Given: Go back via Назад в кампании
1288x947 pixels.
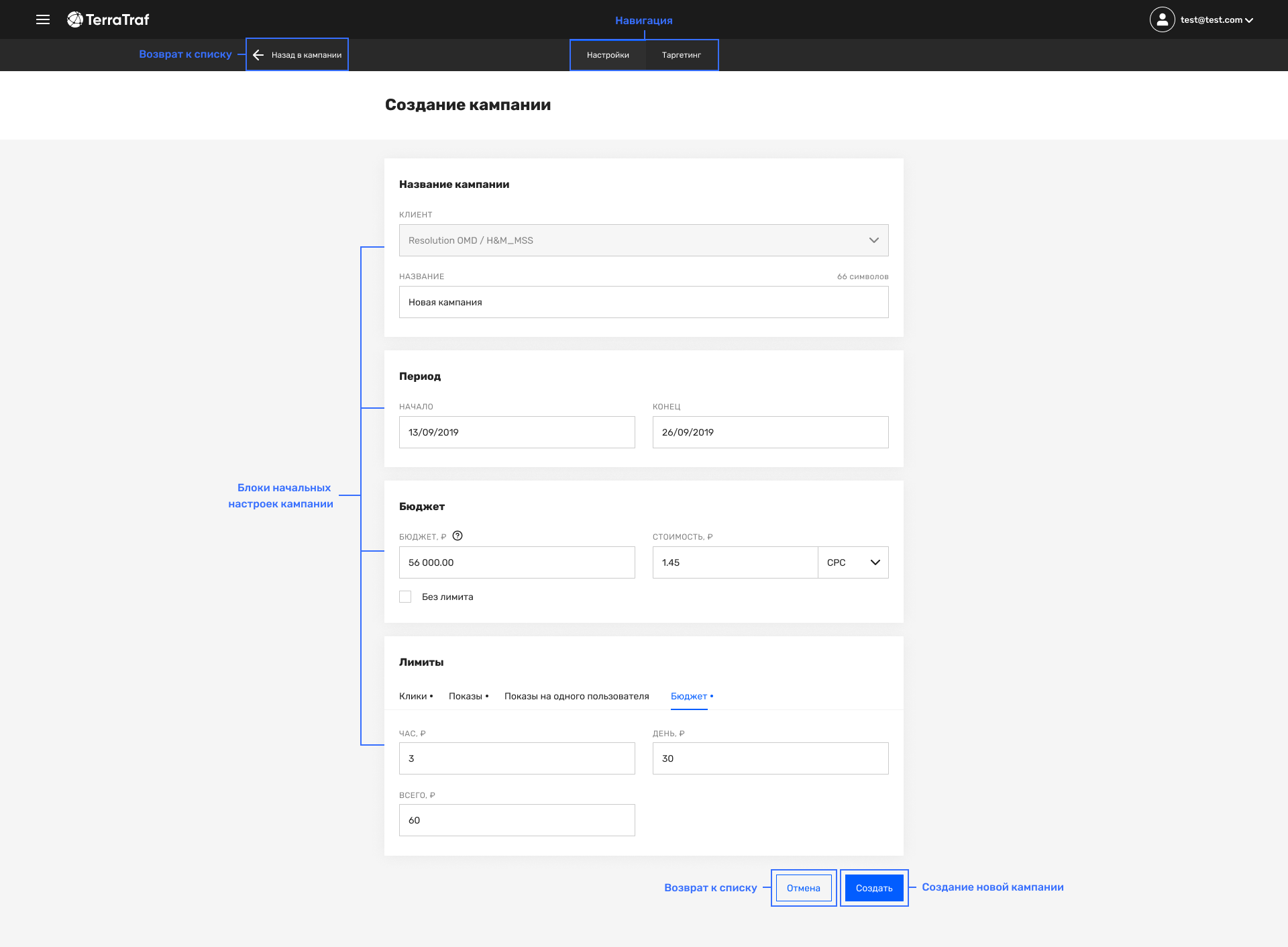Looking at the screenshot, I should point(297,55).
